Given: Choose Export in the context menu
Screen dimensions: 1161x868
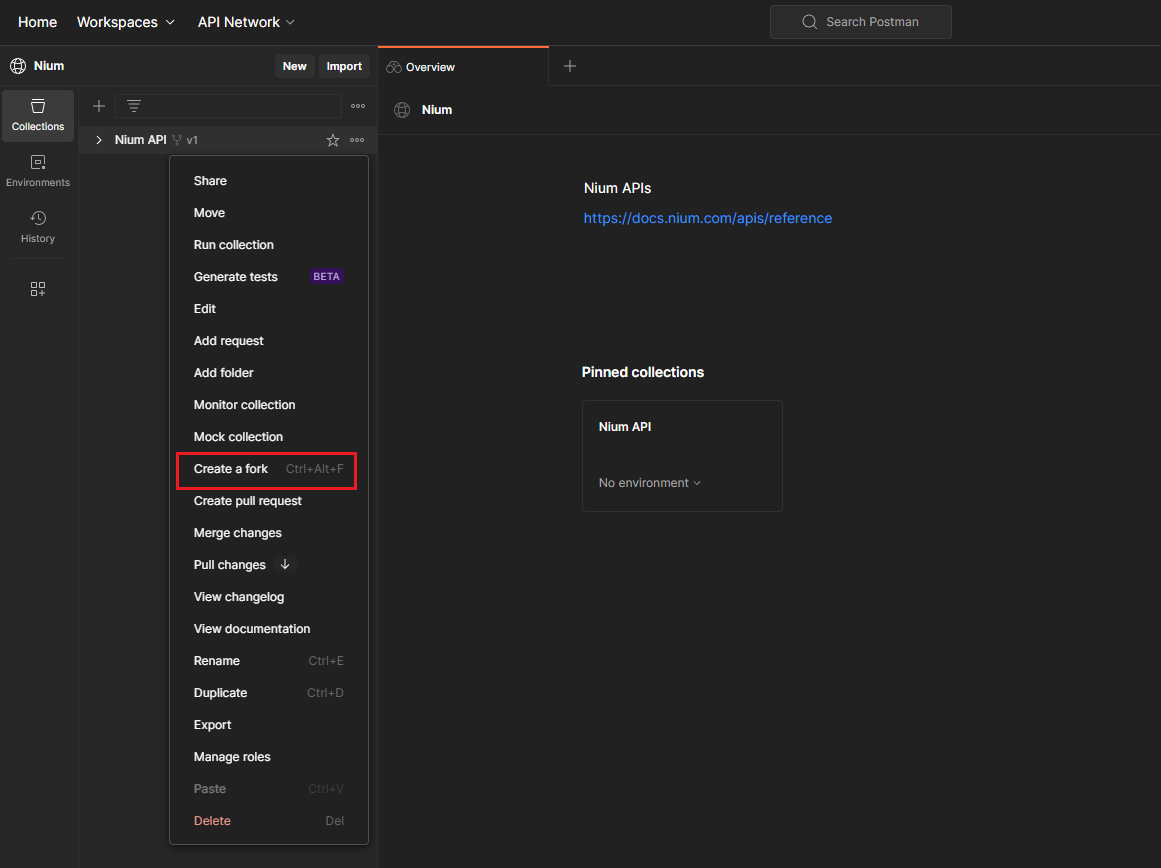Looking at the screenshot, I should tap(212, 725).
